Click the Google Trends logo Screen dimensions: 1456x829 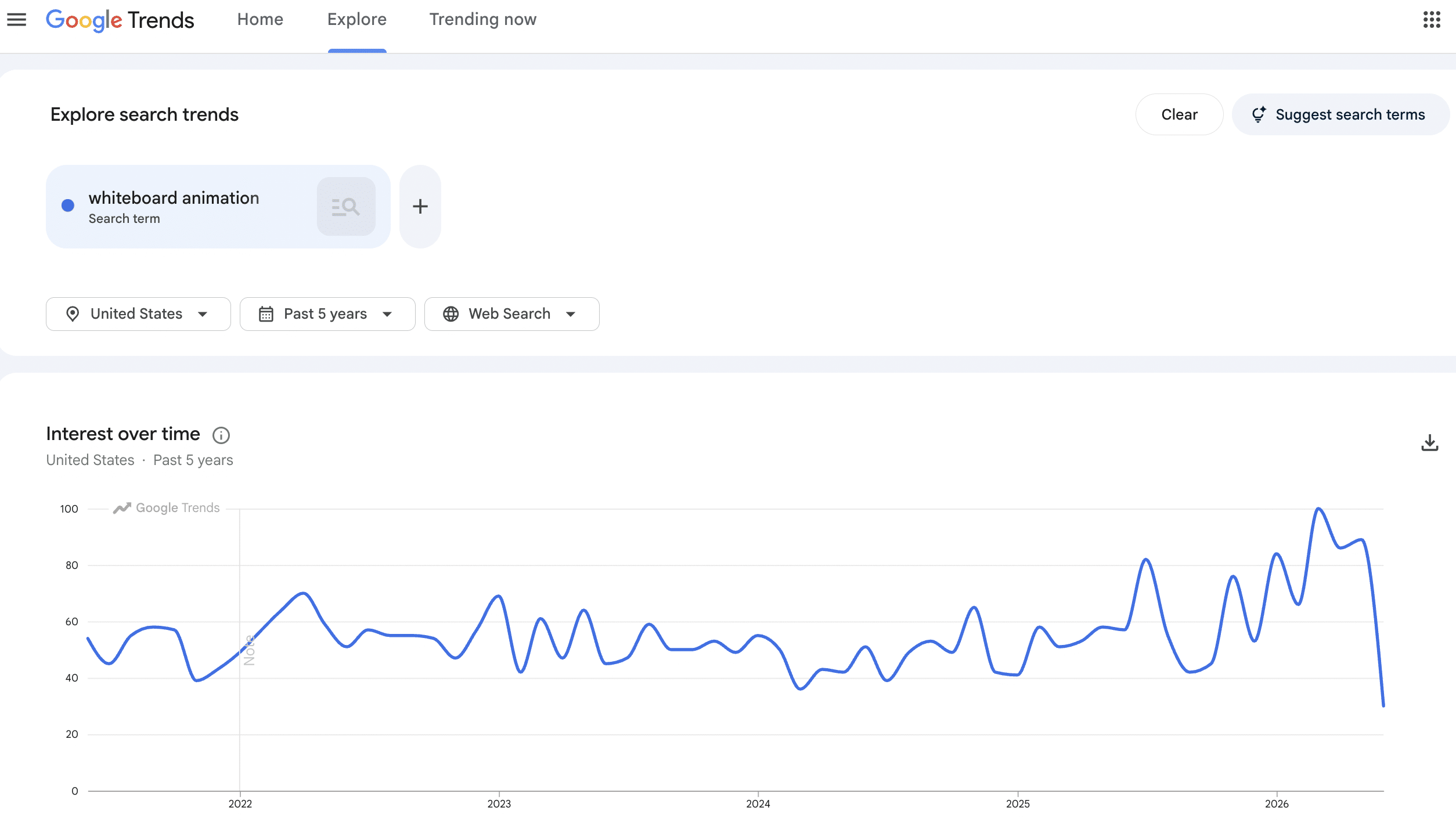pos(120,20)
